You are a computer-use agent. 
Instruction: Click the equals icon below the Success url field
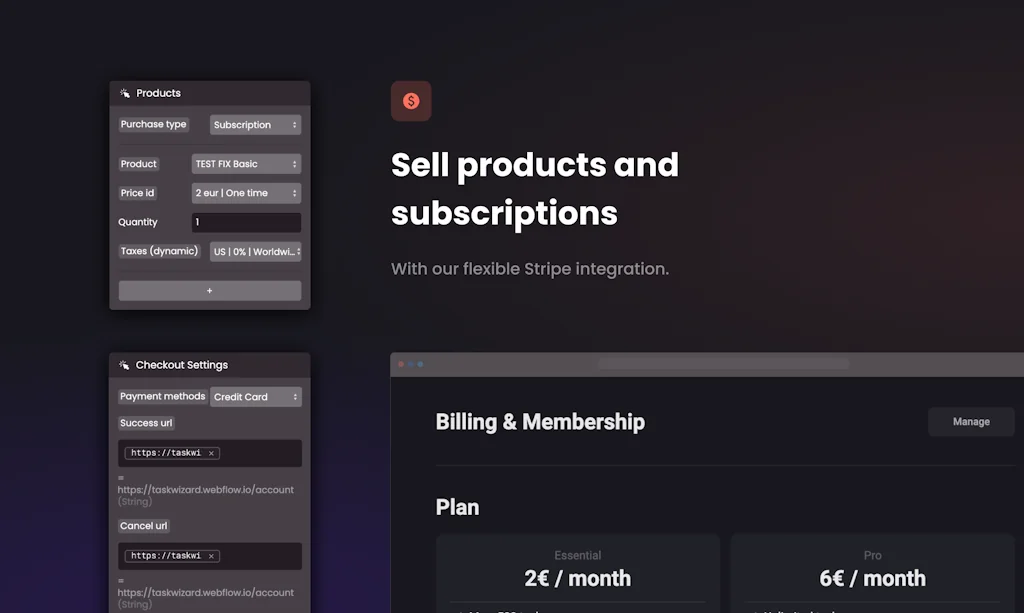[120, 477]
